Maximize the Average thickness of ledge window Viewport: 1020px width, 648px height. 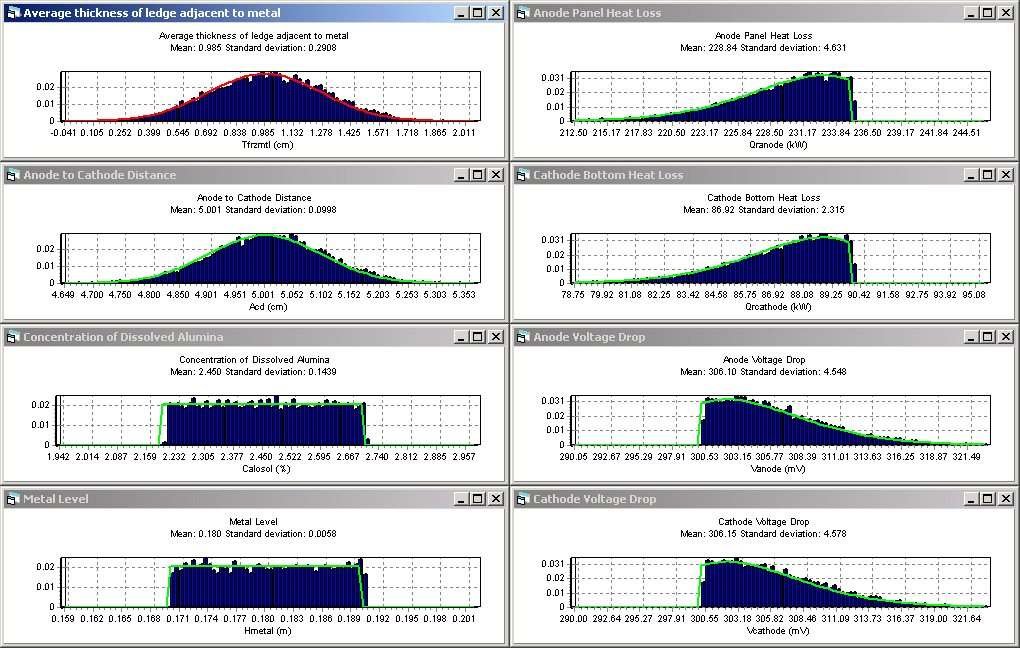478,13
